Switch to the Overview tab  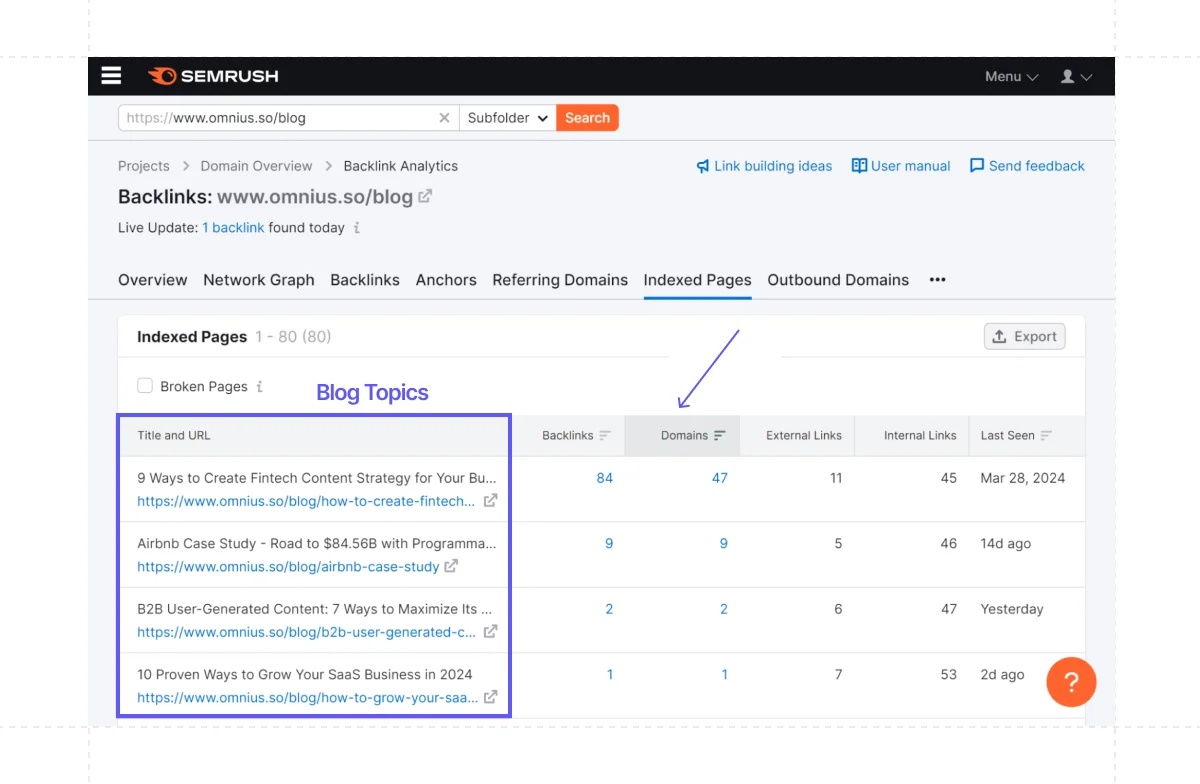pos(152,280)
